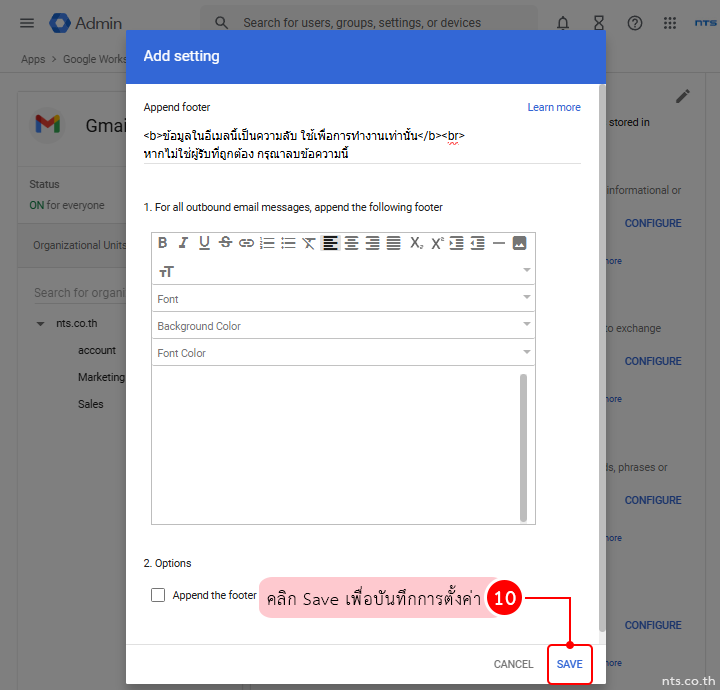Apply subscript formatting
720x690 pixels.
coord(416,243)
